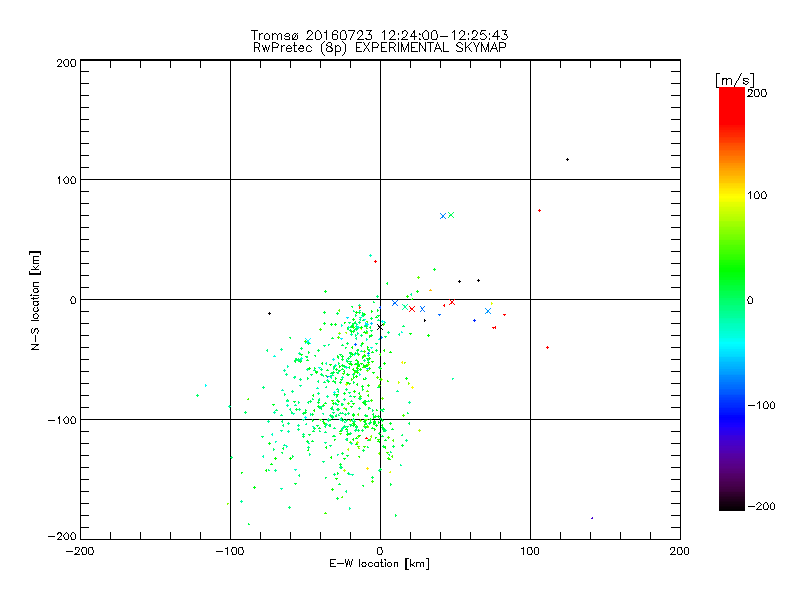Click the colorbar '0' label

point(750,300)
